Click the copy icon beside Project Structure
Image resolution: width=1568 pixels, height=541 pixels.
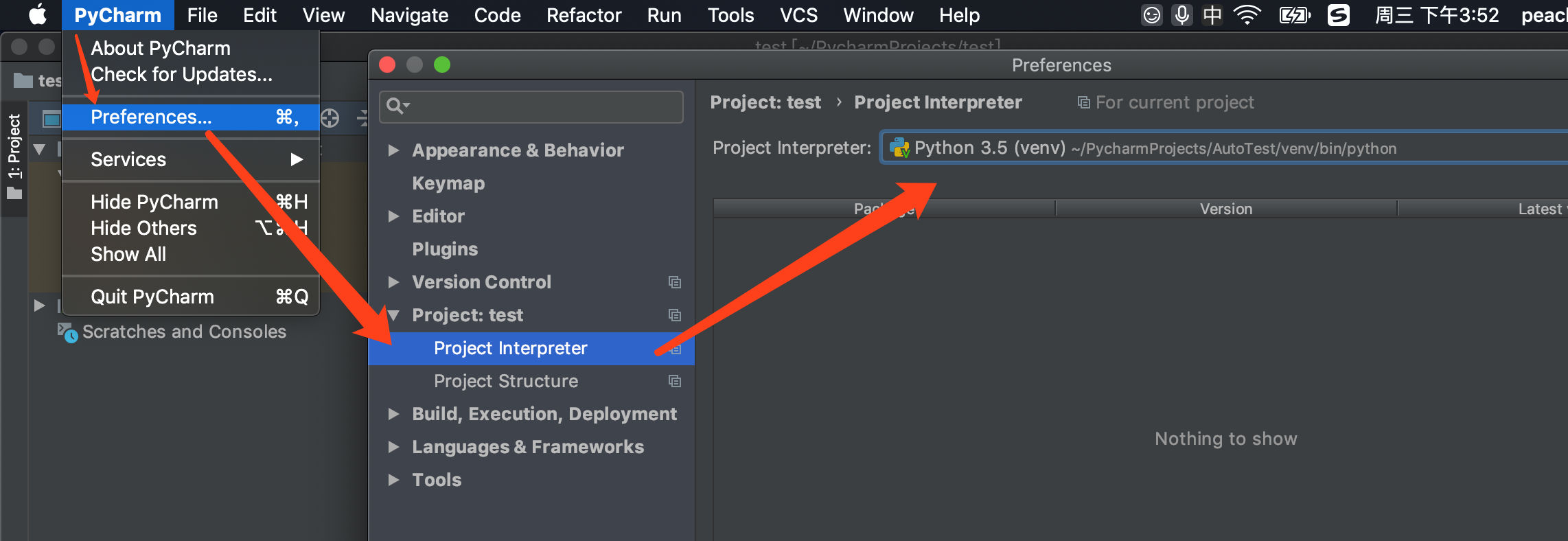[x=675, y=381]
